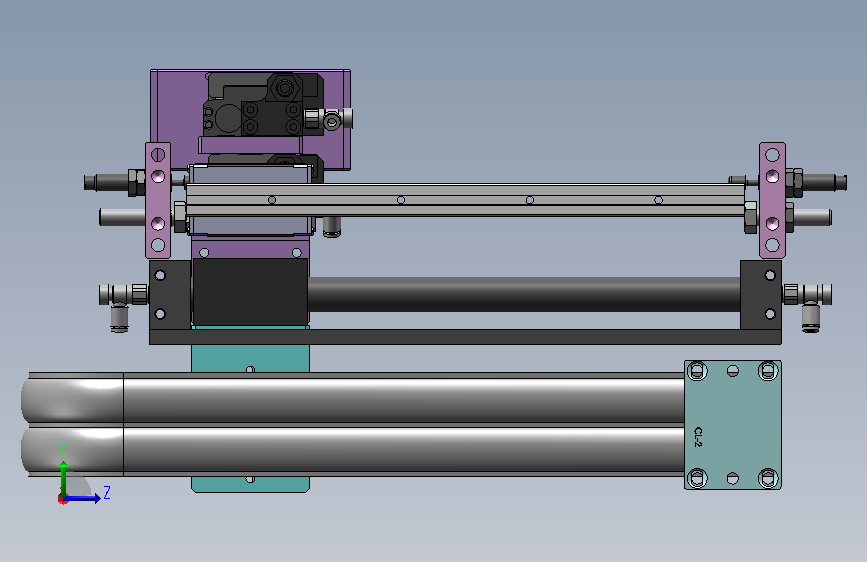Select the small purple plate above the black carriage
This screenshot has height=562, width=867.
pyautogui.click(x=250, y=247)
